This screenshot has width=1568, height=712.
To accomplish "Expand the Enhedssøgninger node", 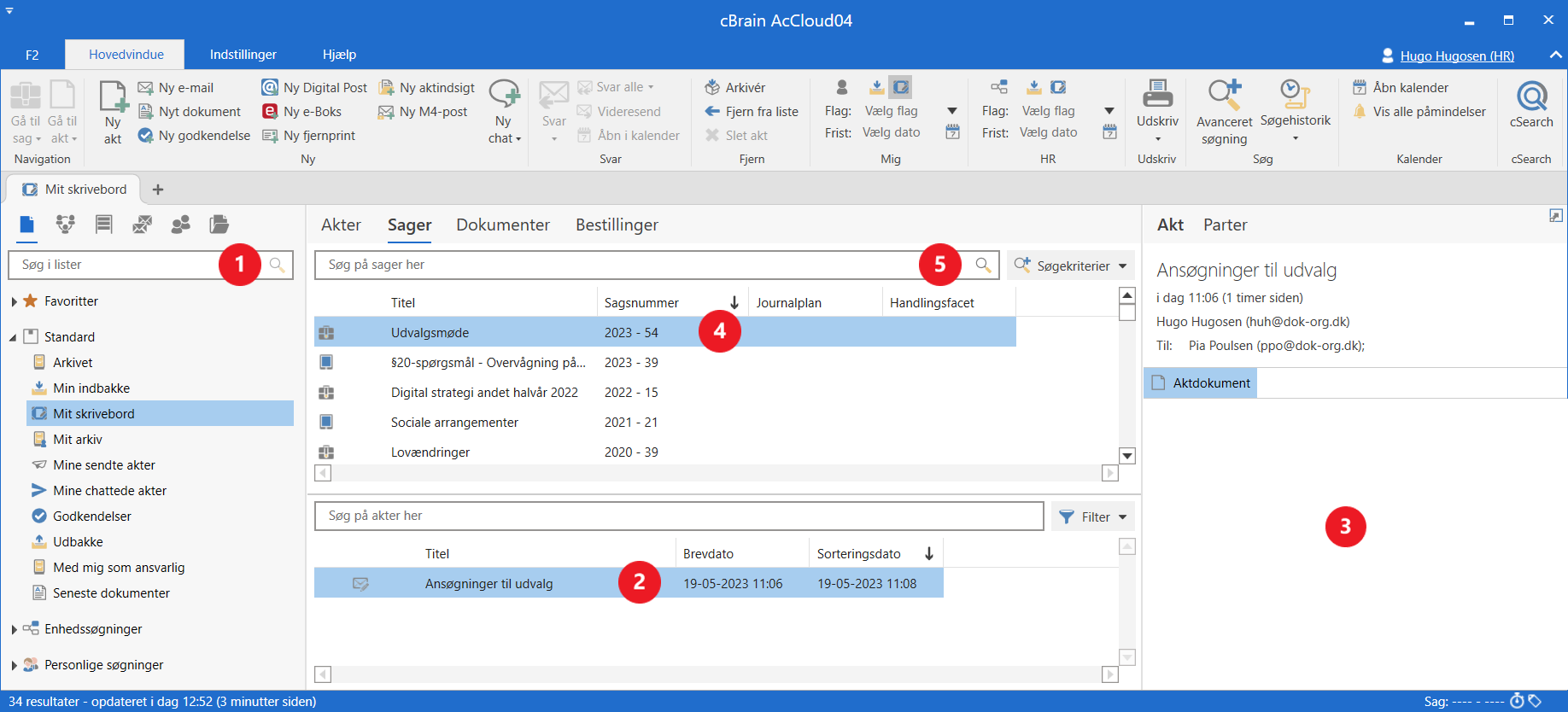I will (15, 629).
